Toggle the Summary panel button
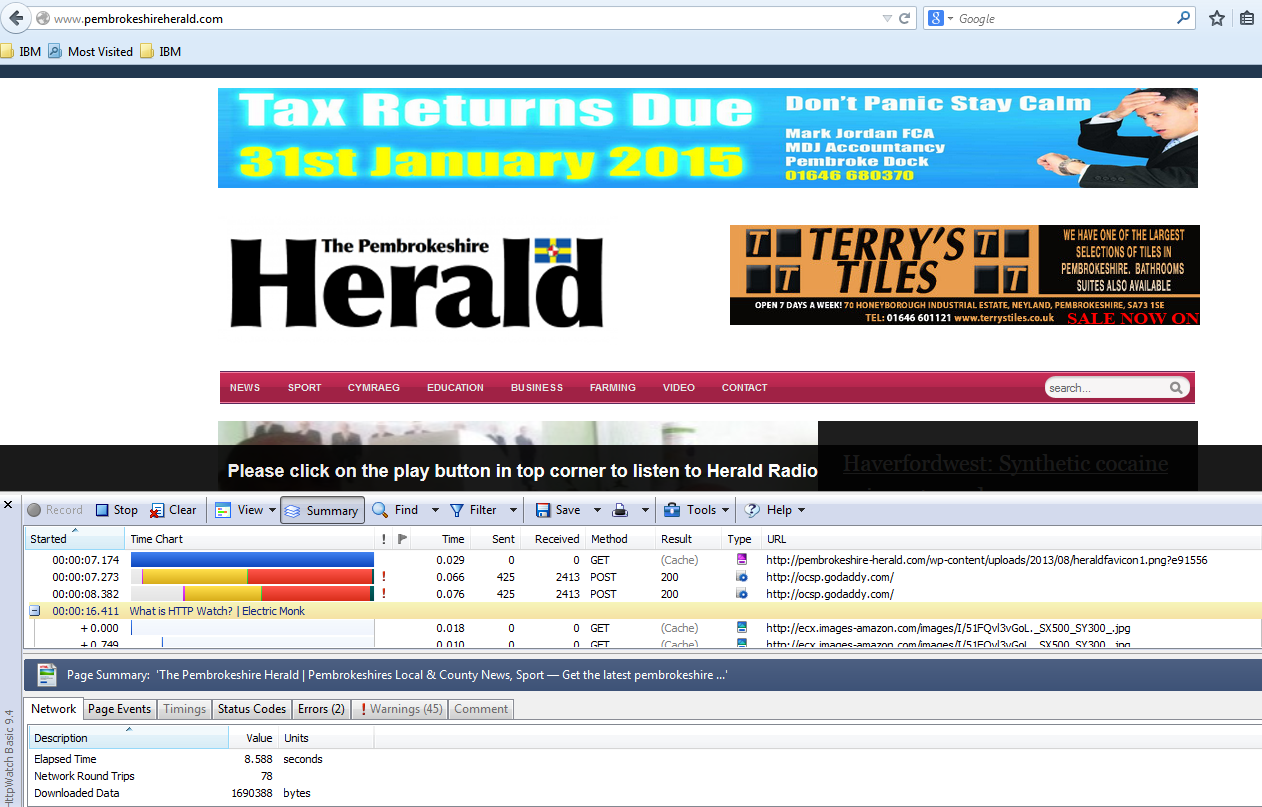Viewport: 1262px width, 807px height. [x=322, y=510]
